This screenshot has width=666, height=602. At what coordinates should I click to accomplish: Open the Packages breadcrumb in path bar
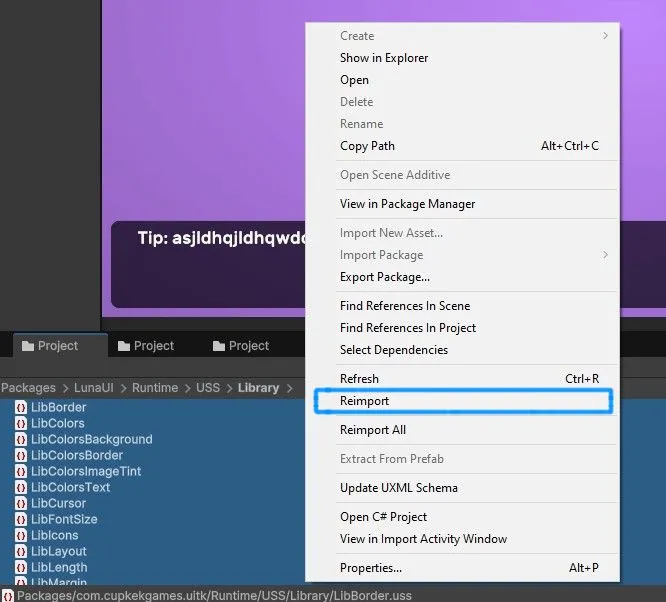pyautogui.click(x=28, y=387)
